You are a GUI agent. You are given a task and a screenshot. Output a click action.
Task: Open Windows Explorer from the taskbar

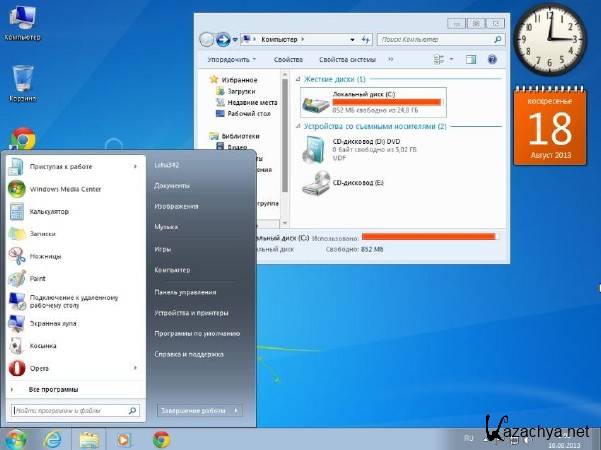coord(89,439)
